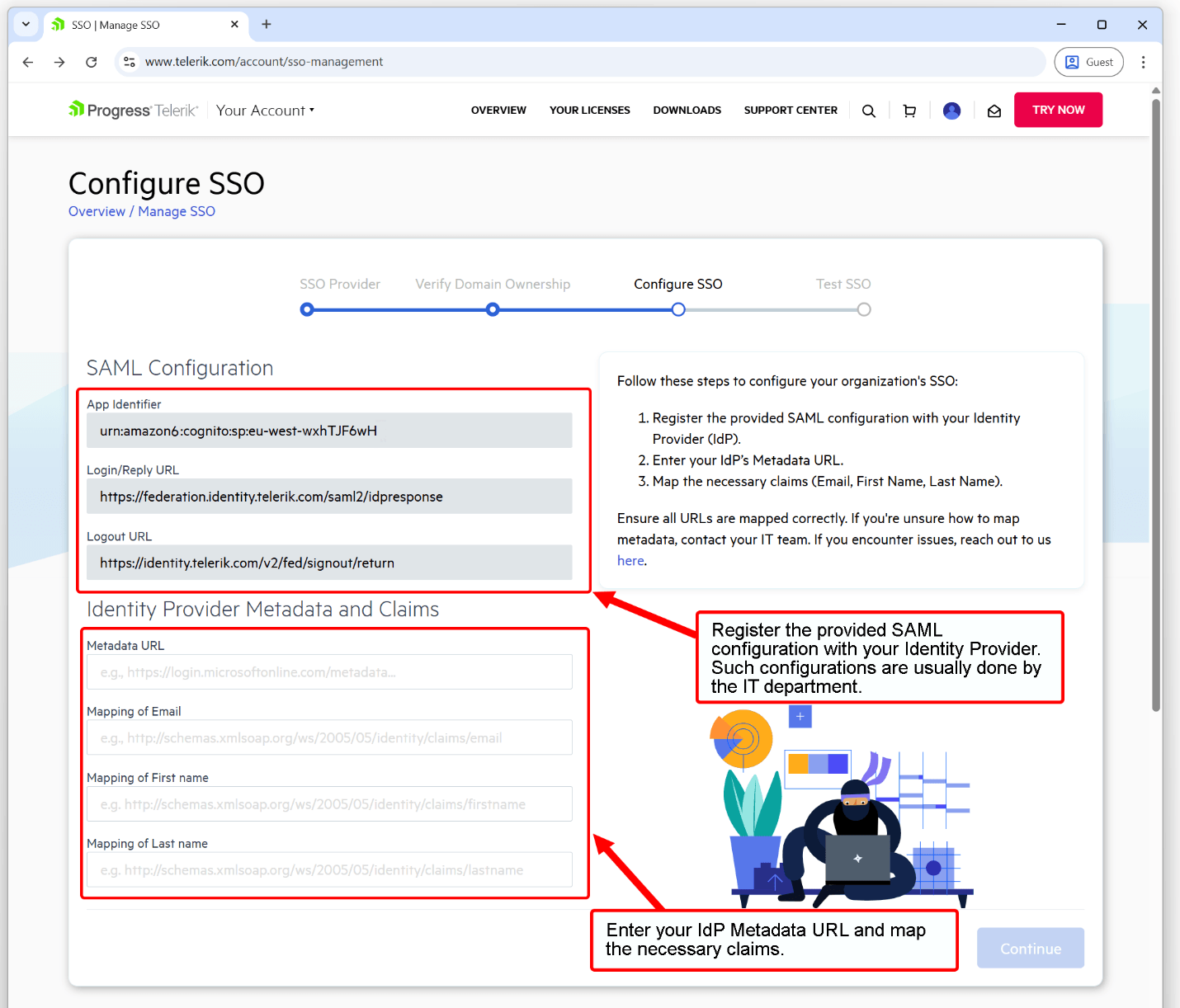Click the Configure SSO step circle
Image resolution: width=1180 pixels, height=1008 pixels.
tap(678, 309)
